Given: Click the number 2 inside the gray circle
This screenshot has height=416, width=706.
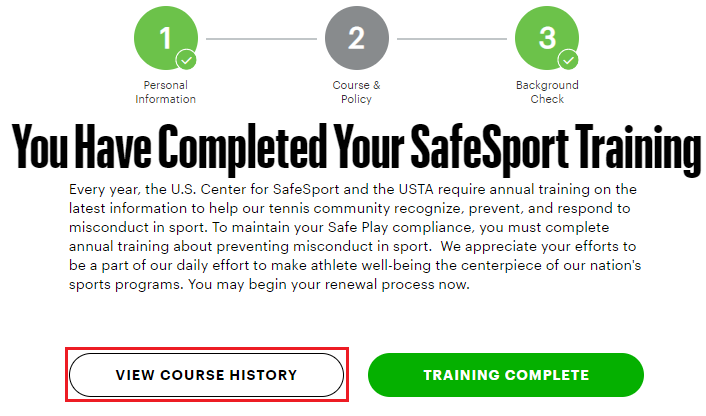Looking at the screenshot, I should 357,38.
